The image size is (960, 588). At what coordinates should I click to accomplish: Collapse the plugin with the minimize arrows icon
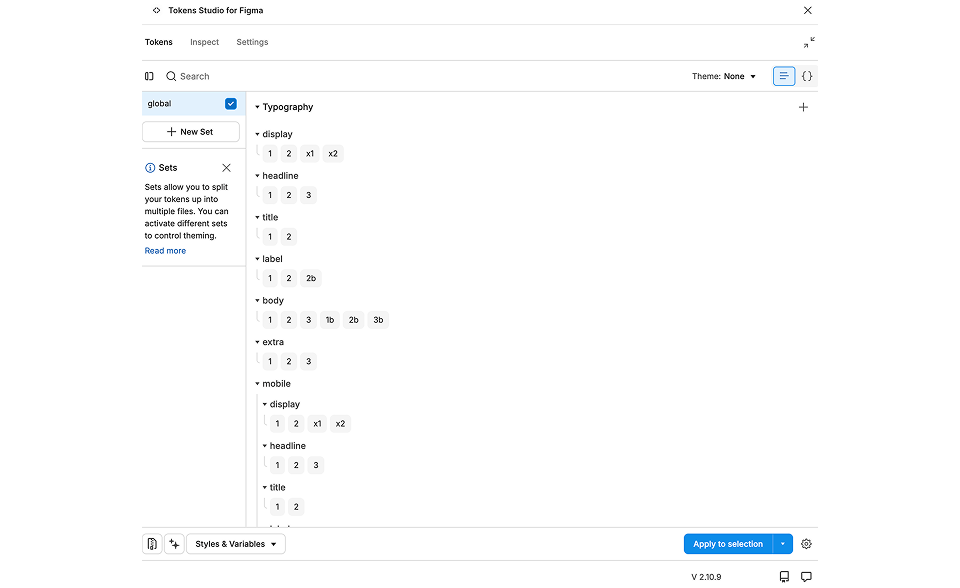coord(808,42)
